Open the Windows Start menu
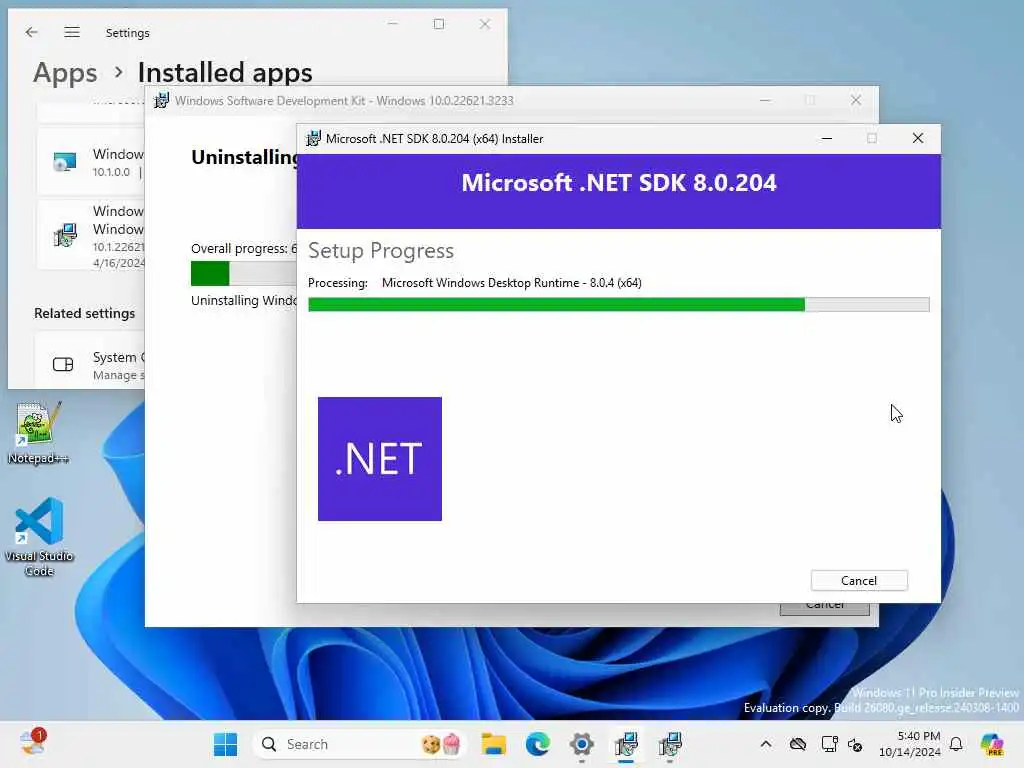The width and height of the screenshot is (1024, 768). coord(225,744)
